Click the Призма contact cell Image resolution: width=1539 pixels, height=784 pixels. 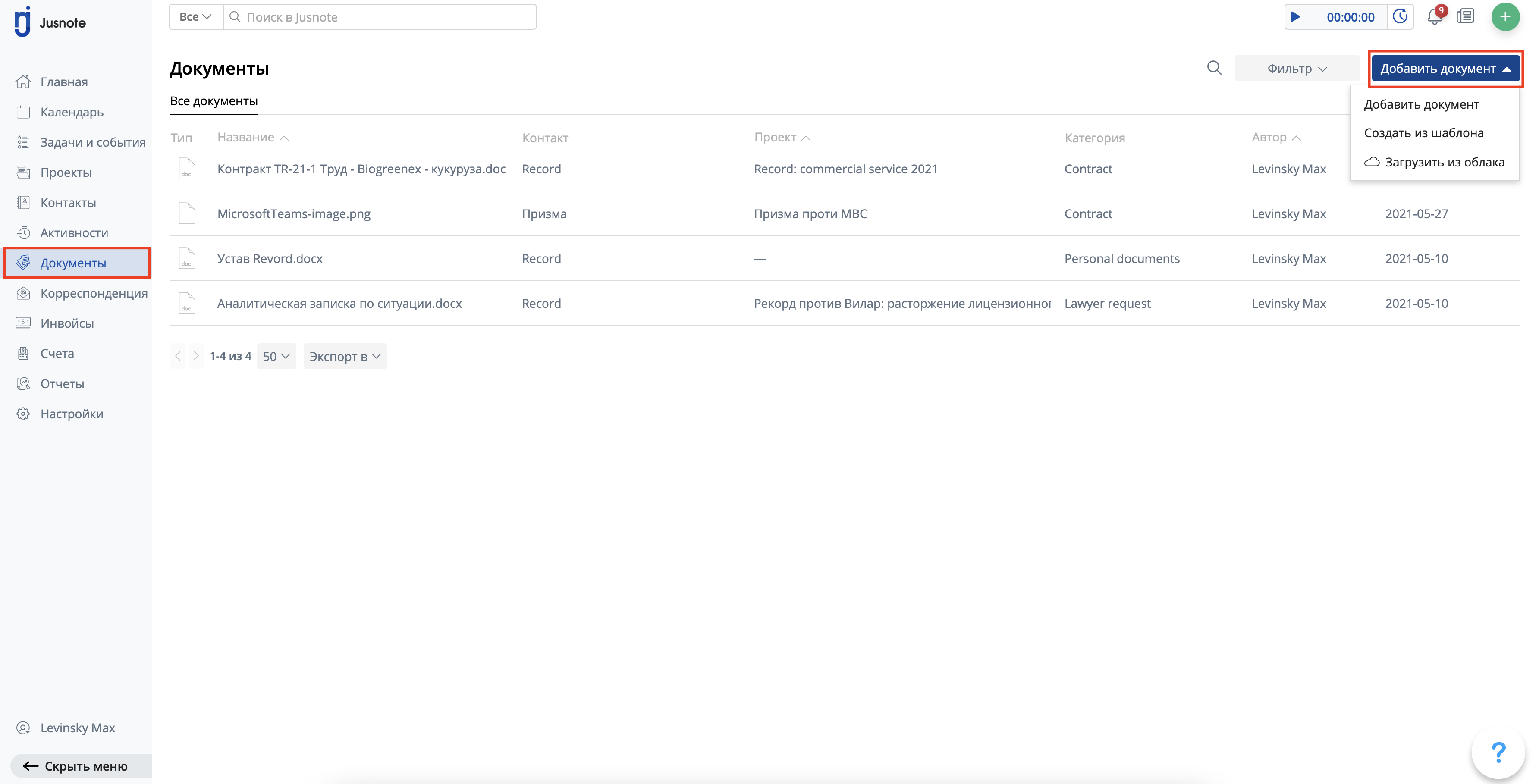(x=544, y=213)
